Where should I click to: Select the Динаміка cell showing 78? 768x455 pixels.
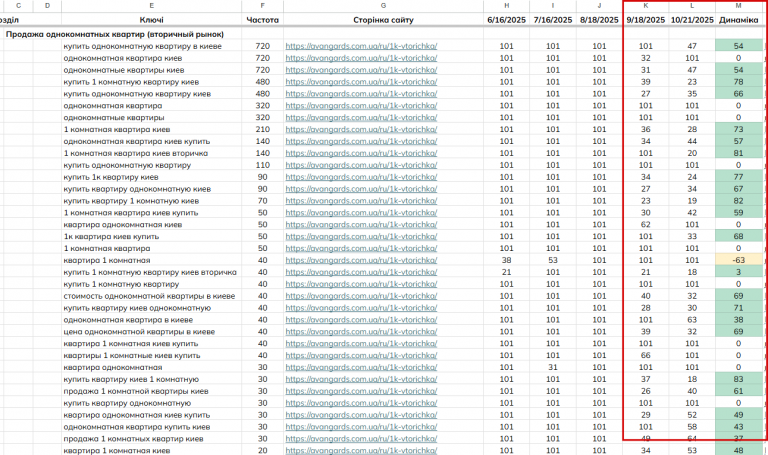[x=738, y=82]
